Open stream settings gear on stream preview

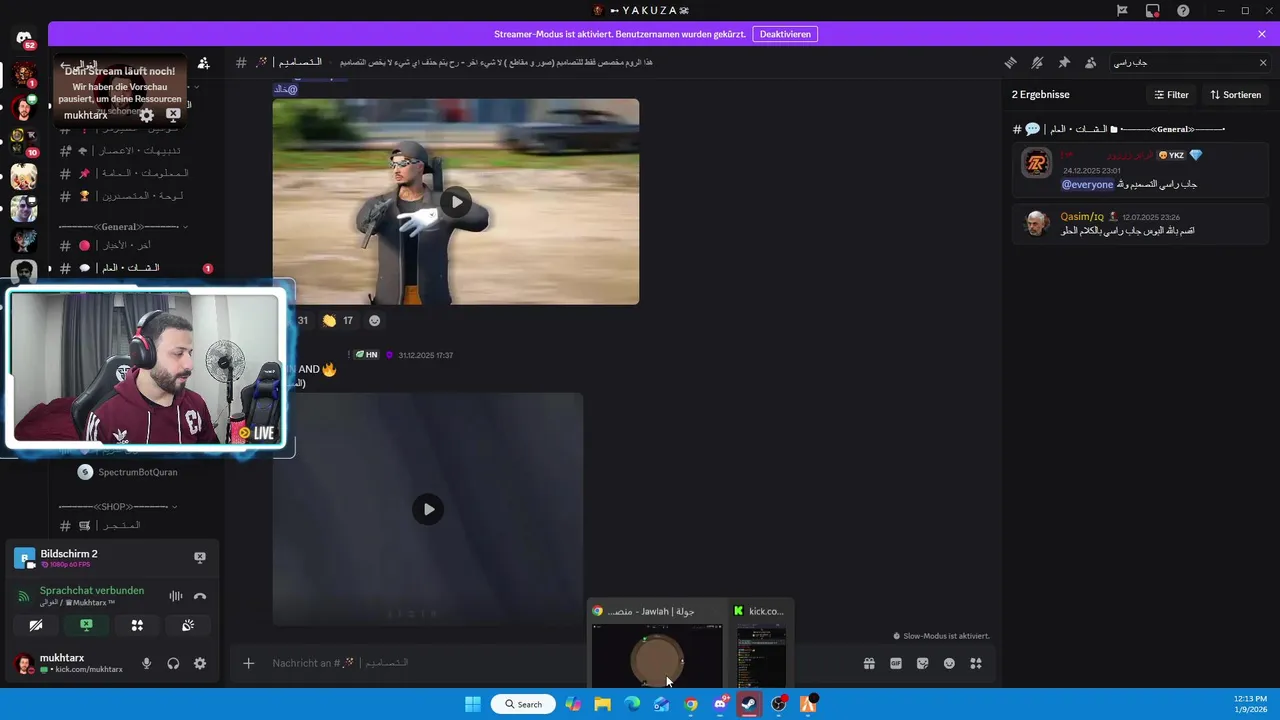[146, 115]
